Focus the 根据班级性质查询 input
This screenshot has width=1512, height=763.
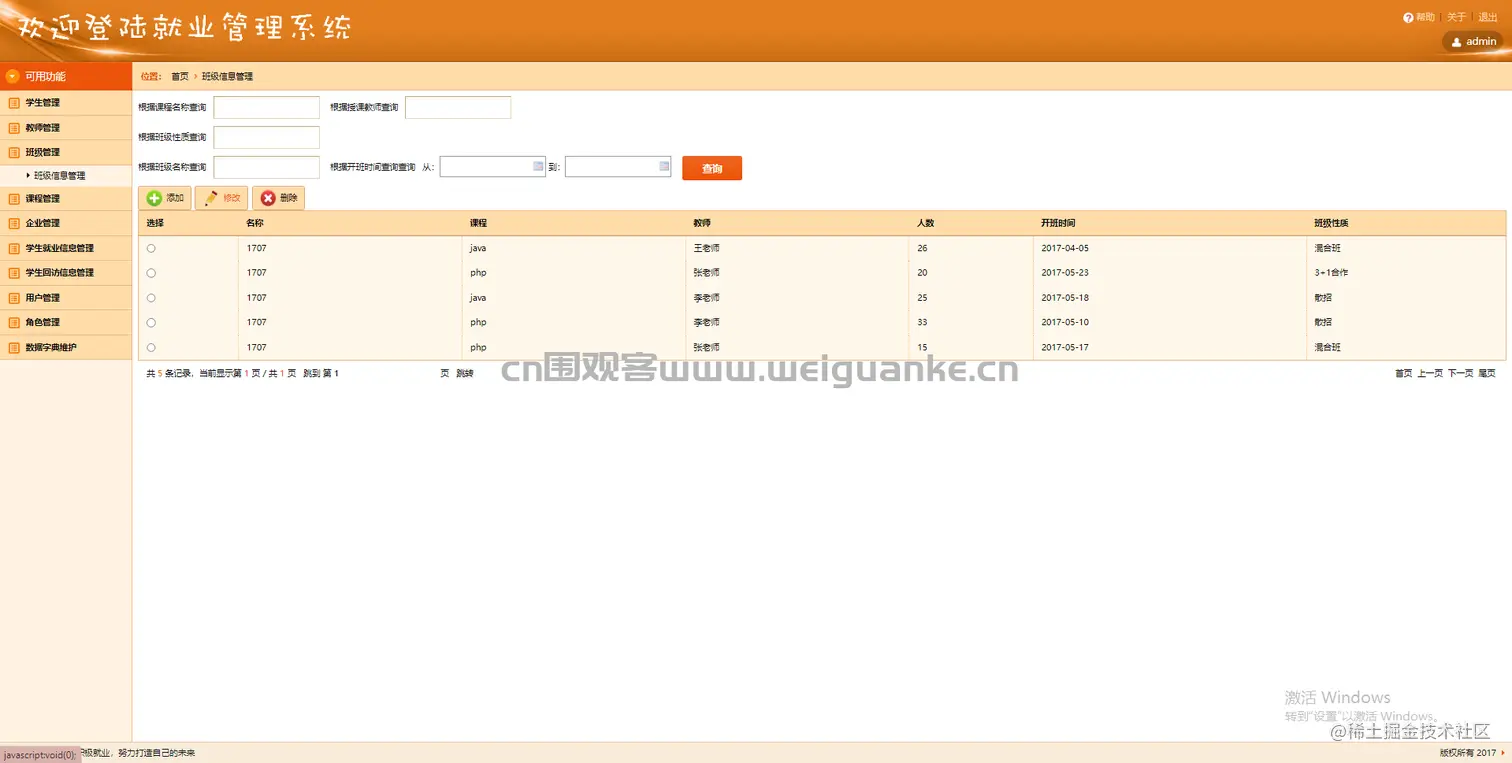(267, 137)
